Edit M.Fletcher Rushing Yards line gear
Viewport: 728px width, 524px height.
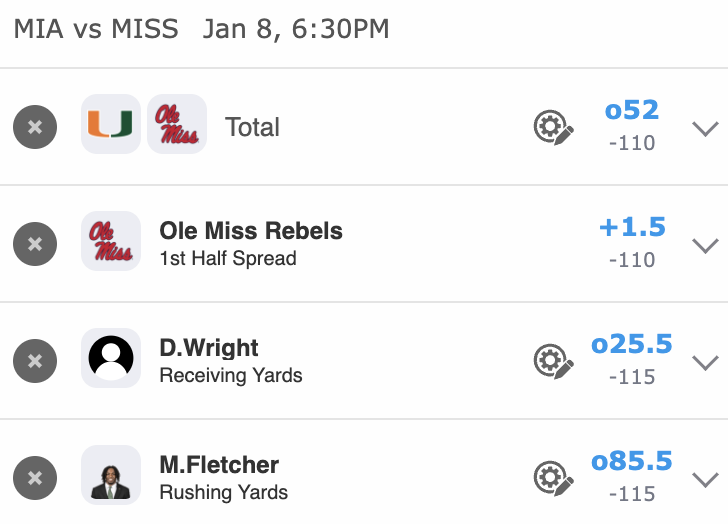[553, 478]
